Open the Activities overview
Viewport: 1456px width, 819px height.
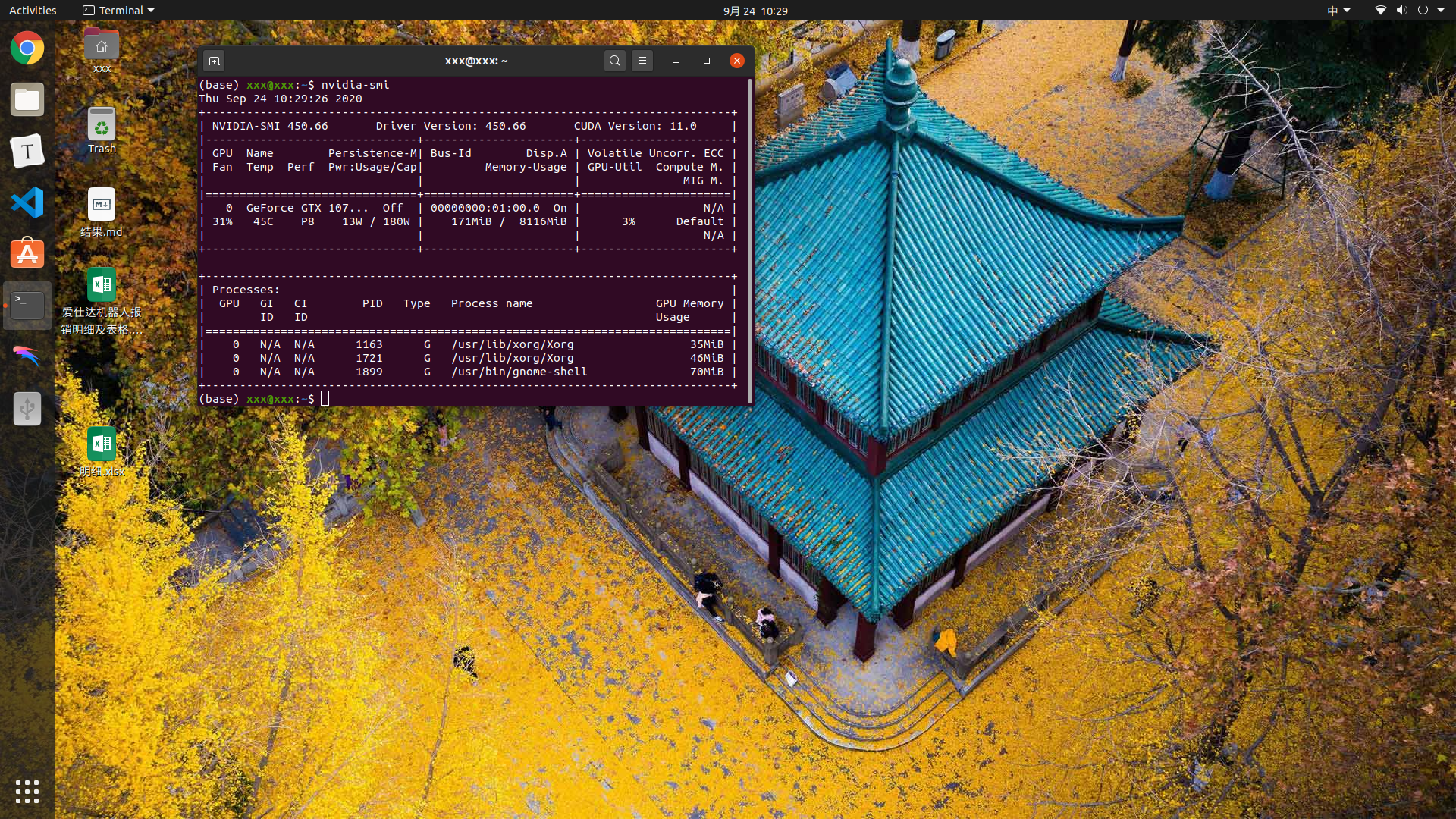coord(33,11)
